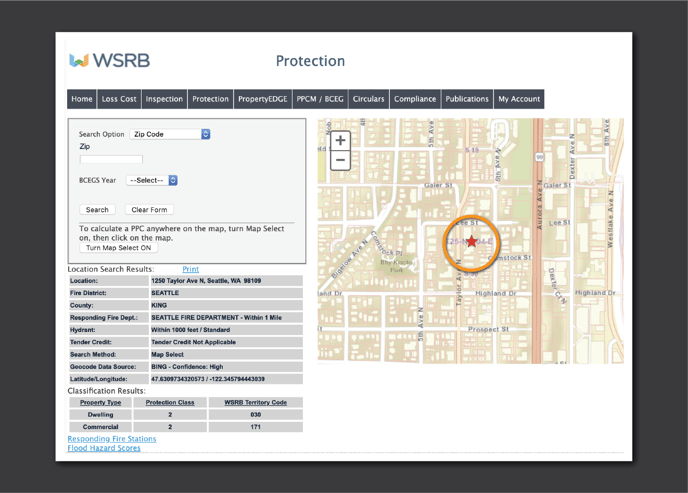Open the Search Option Zip Code dropdown
Image resolution: width=688 pixels, height=493 pixels.
[x=170, y=134]
